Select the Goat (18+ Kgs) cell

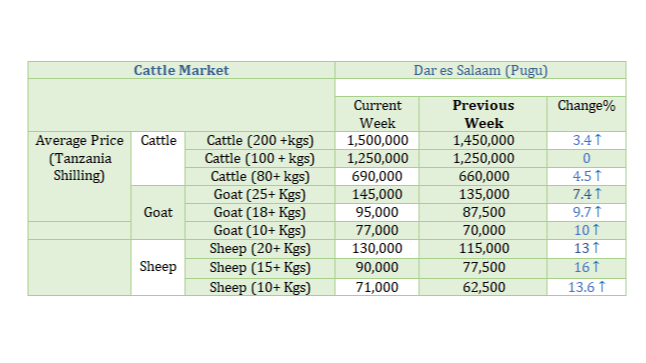click(260, 213)
